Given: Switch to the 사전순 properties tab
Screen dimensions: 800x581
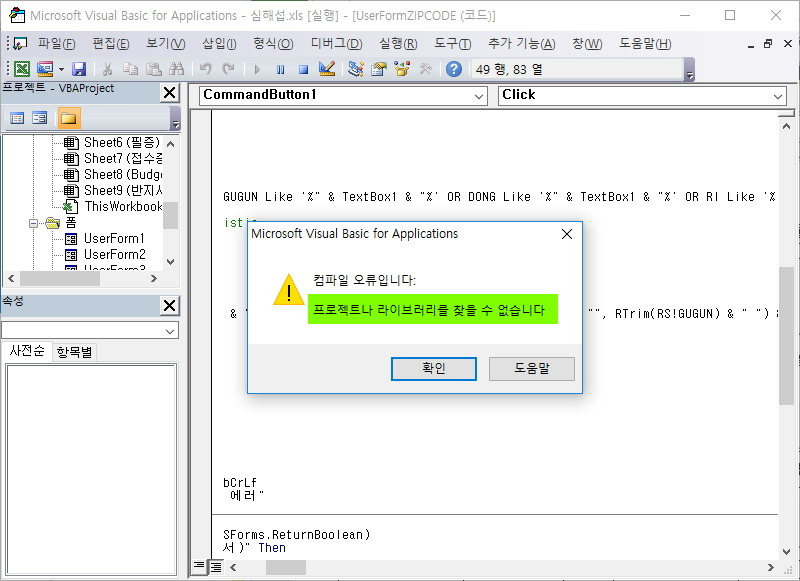Looking at the screenshot, I should (27, 351).
